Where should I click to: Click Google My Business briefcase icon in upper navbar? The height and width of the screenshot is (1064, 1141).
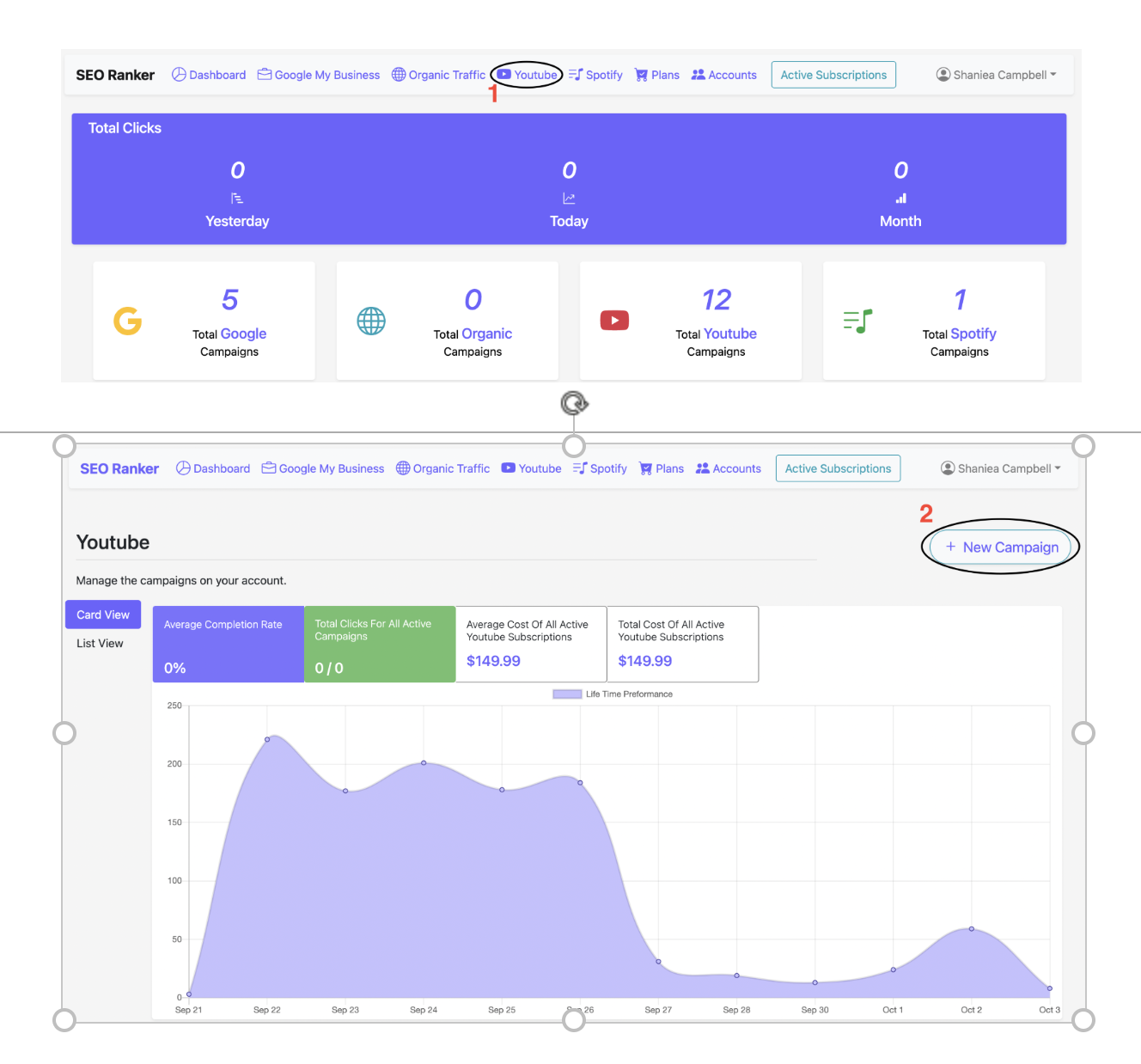tap(265, 75)
